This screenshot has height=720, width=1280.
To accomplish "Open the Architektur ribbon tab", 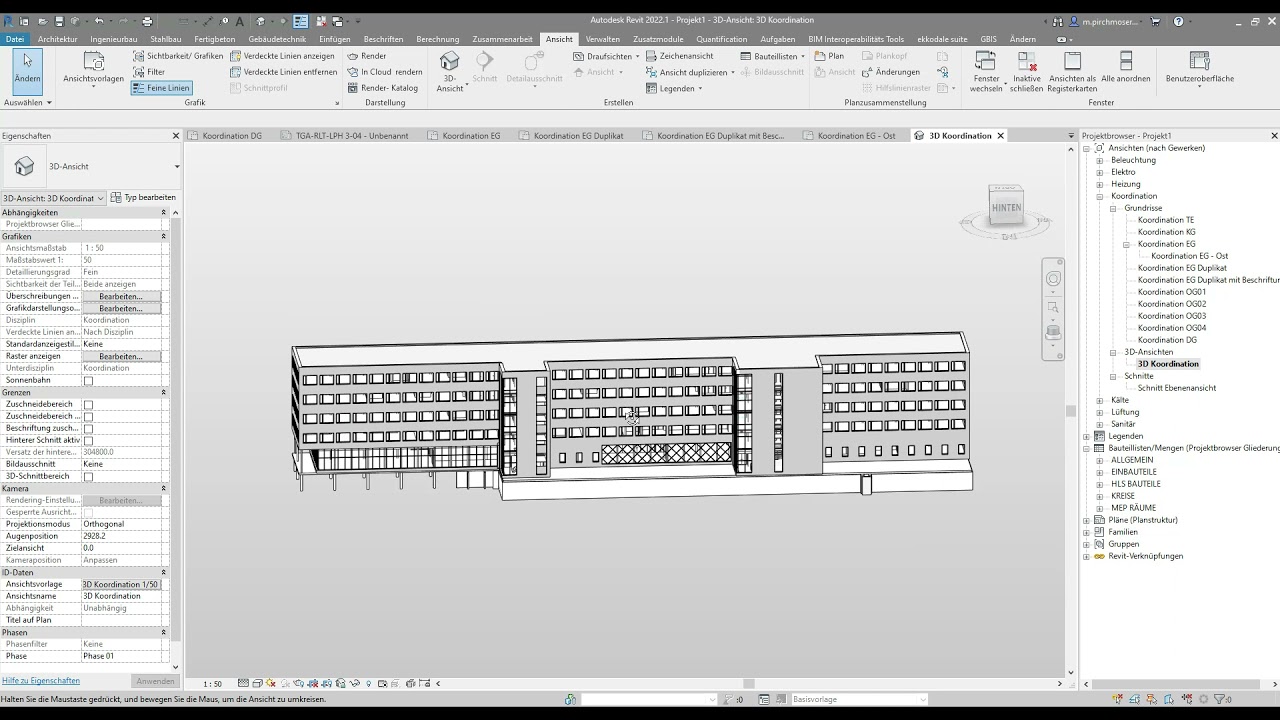I will click(57, 39).
